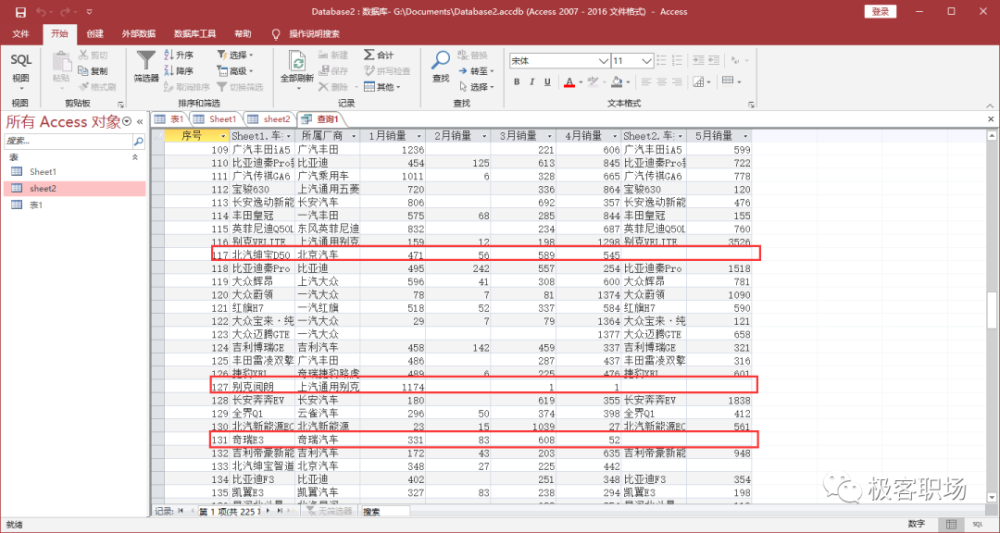
Task: Toggle italic text formatting
Action: pos(534,82)
